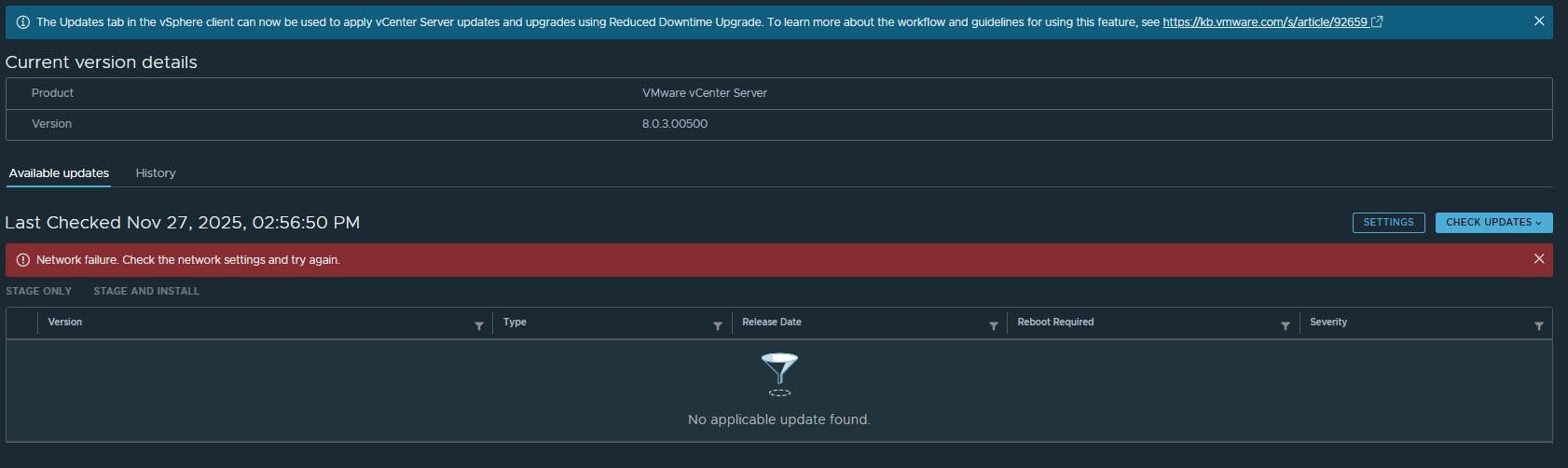Select the Available updates tab
The image size is (1568, 468).
pyautogui.click(x=59, y=173)
